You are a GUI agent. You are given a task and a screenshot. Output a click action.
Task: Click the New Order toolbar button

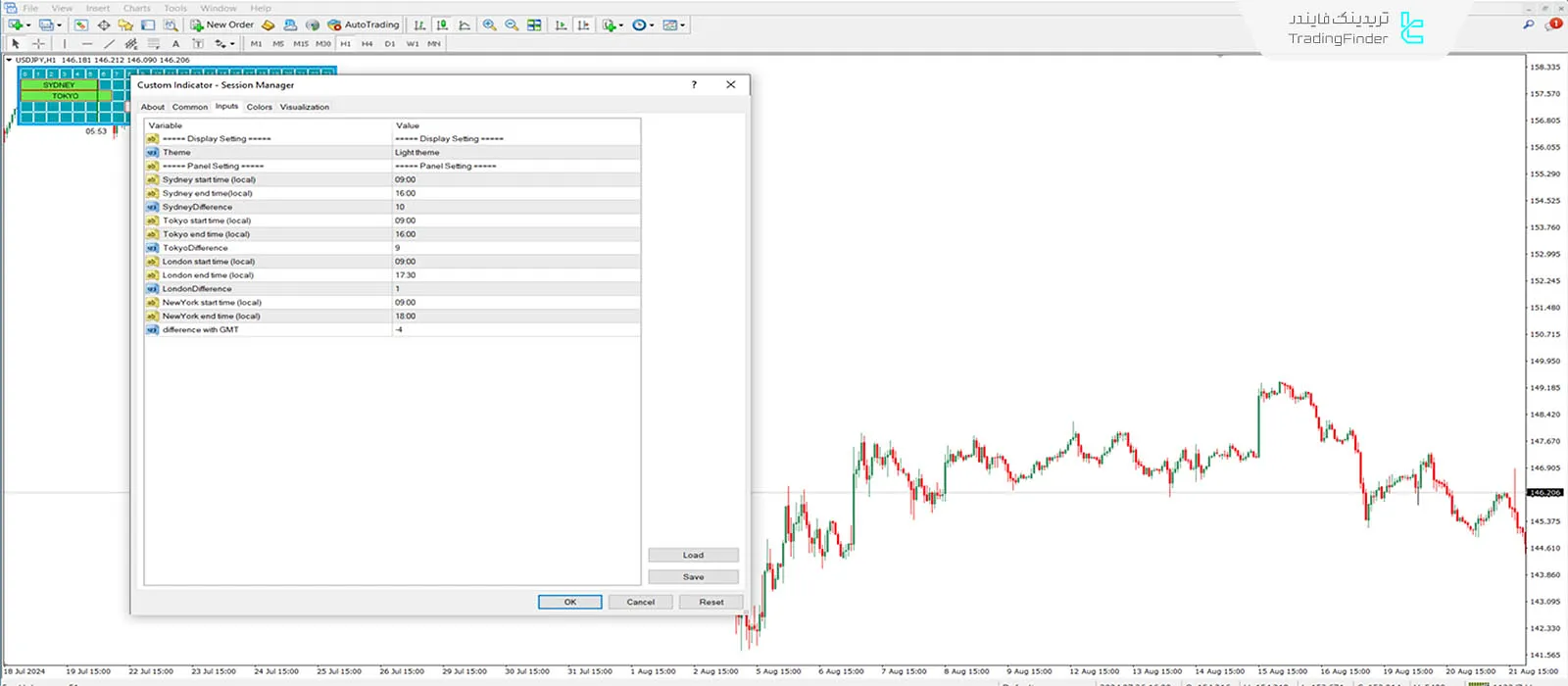(221, 24)
